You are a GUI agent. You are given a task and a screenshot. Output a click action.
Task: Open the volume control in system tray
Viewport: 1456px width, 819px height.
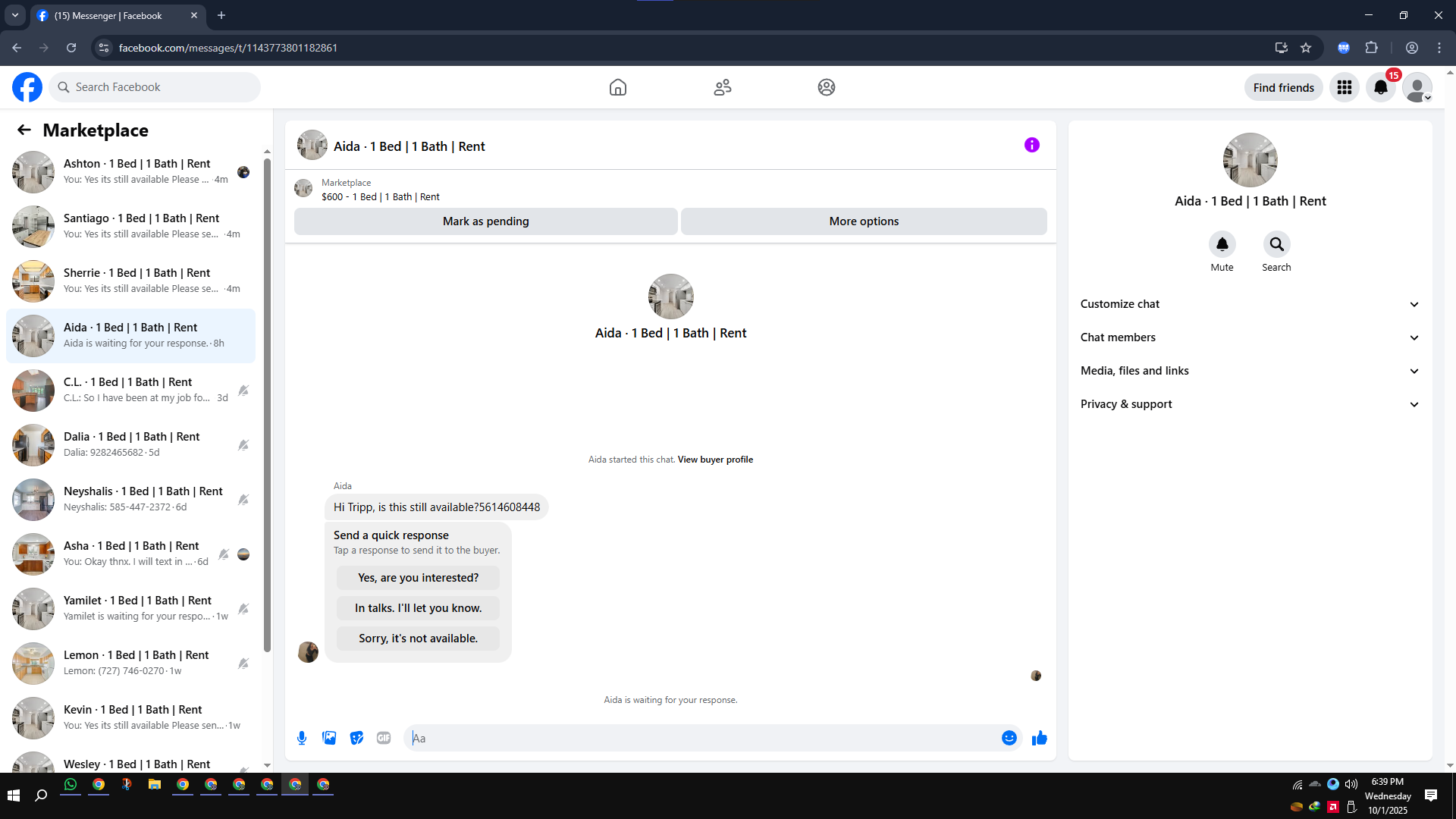point(1351,784)
